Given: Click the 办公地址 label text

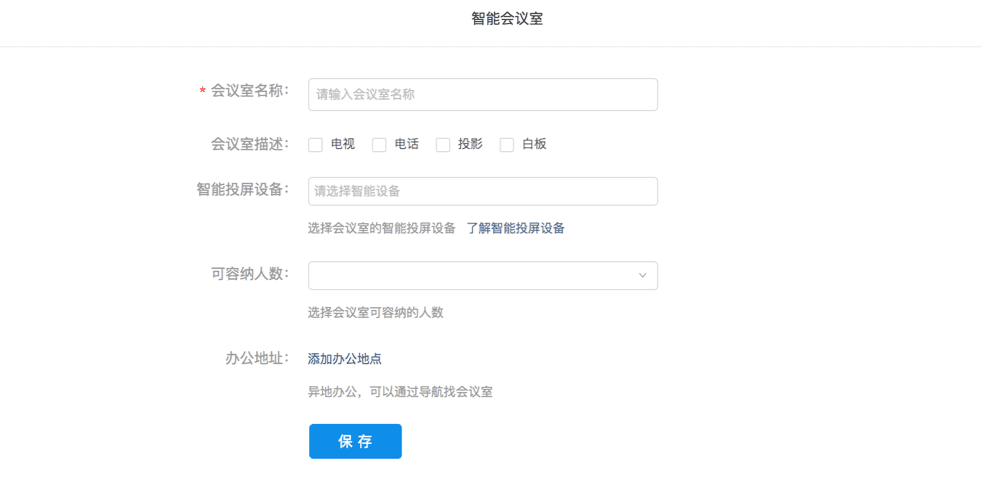Looking at the screenshot, I should click(x=256, y=358).
